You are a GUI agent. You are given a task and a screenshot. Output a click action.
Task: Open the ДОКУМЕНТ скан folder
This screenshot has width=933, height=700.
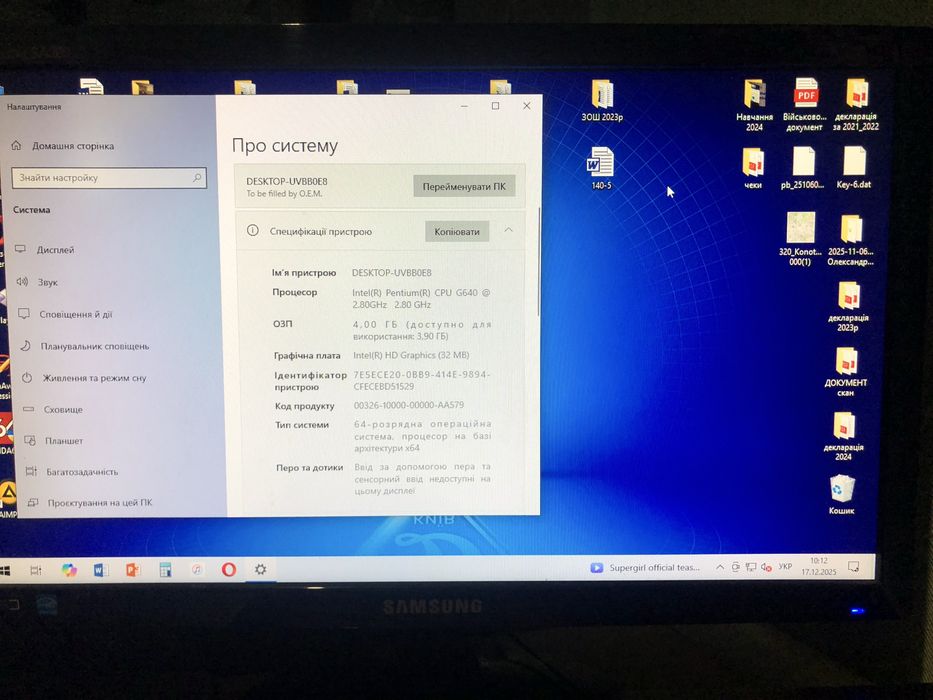846,371
